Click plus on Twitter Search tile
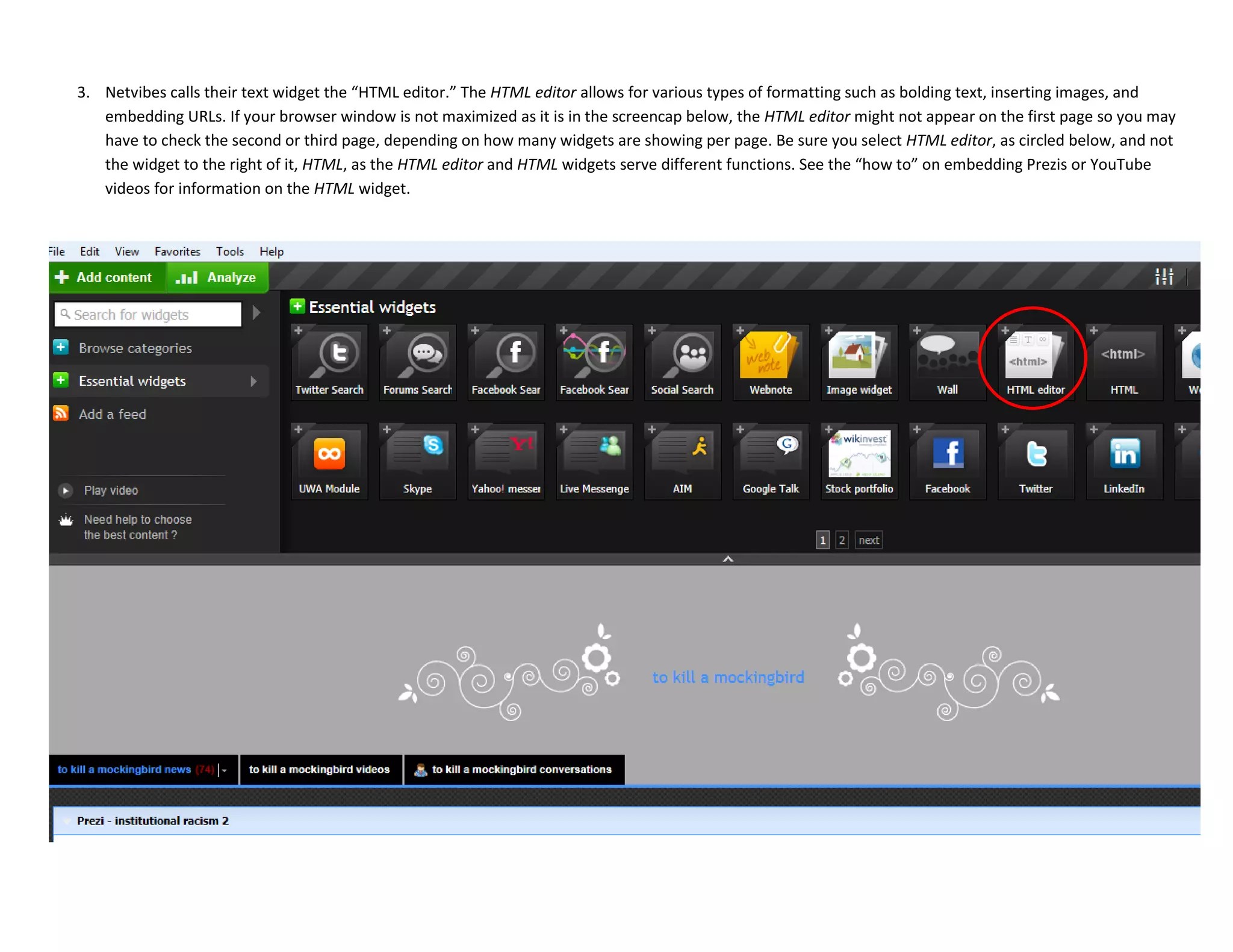 pos(298,330)
